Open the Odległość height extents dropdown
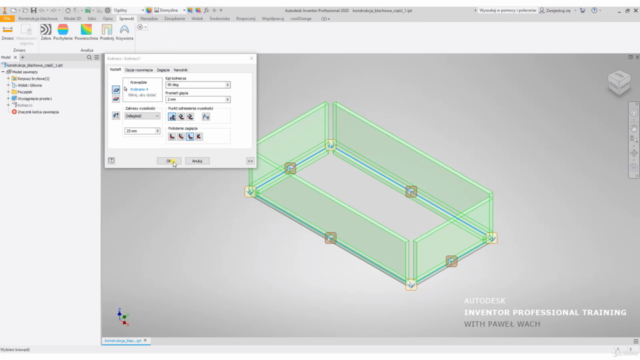The image size is (640, 360). click(x=142, y=116)
